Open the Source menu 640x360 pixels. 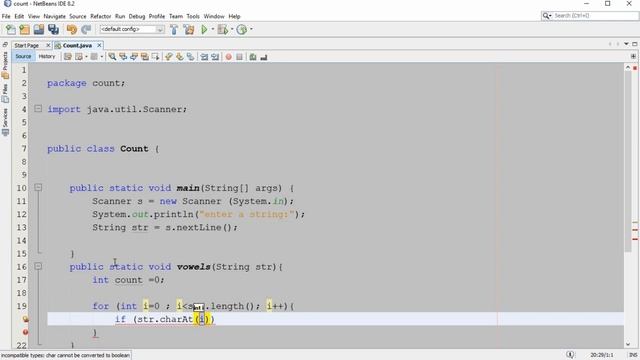click(78, 16)
